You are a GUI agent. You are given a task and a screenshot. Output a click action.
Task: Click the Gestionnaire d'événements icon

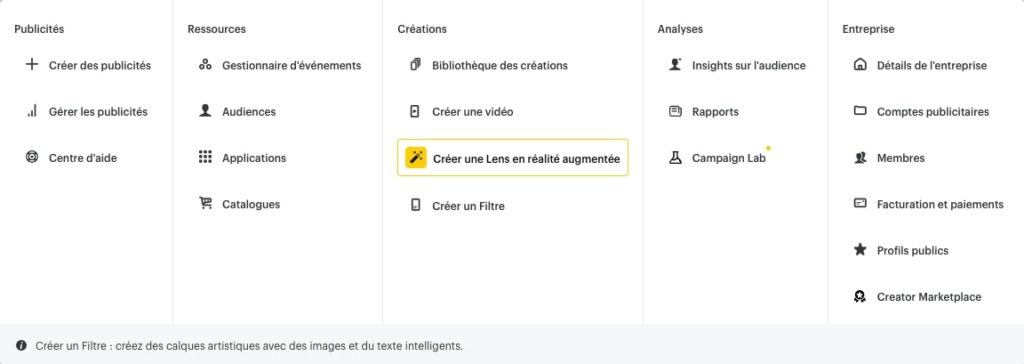[x=205, y=65]
